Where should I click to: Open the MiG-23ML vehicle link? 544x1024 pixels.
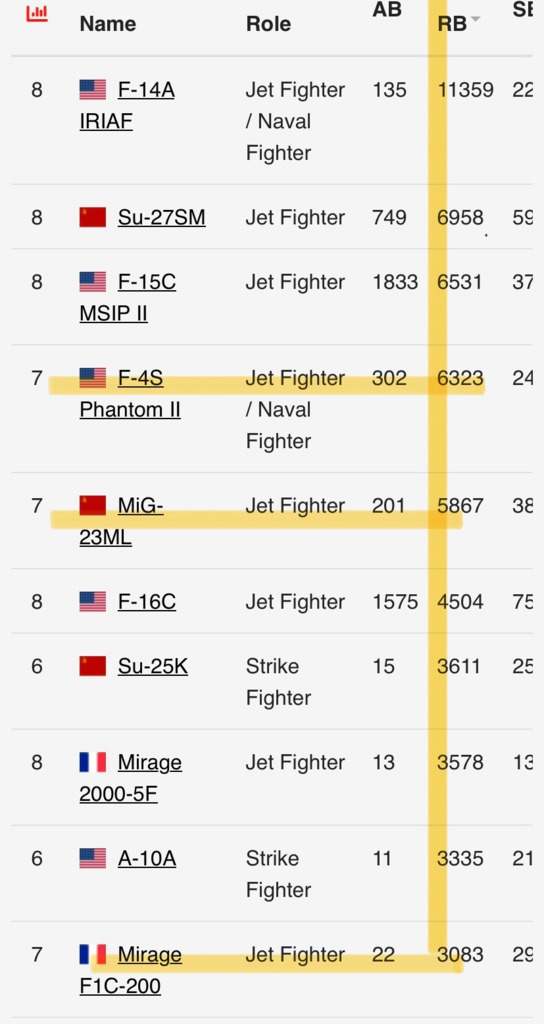(x=121, y=521)
